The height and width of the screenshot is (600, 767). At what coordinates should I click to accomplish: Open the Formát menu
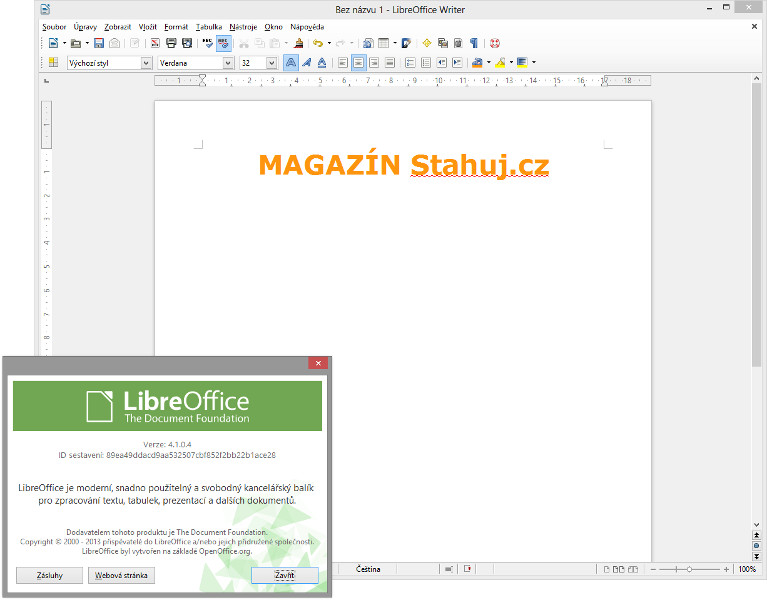click(x=176, y=27)
